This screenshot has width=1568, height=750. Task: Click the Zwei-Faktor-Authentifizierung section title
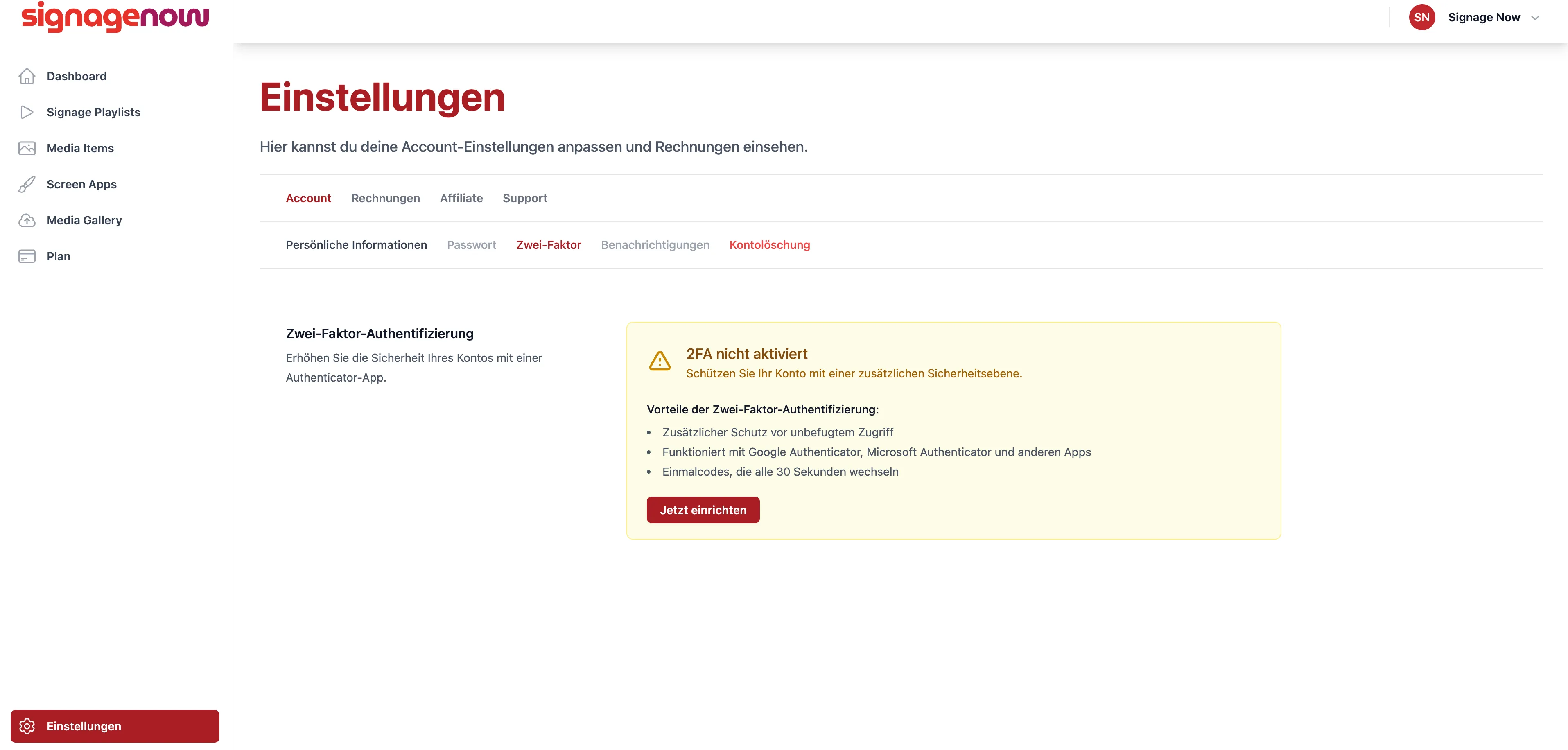click(380, 334)
